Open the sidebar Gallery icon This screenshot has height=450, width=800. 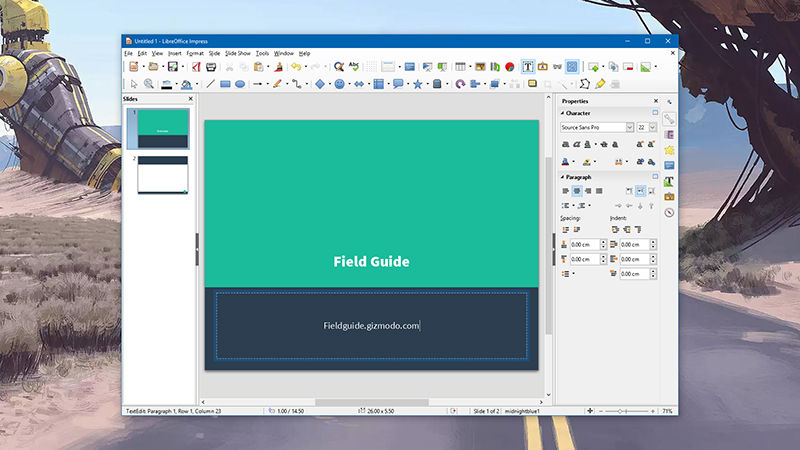(x=669, y=196)
